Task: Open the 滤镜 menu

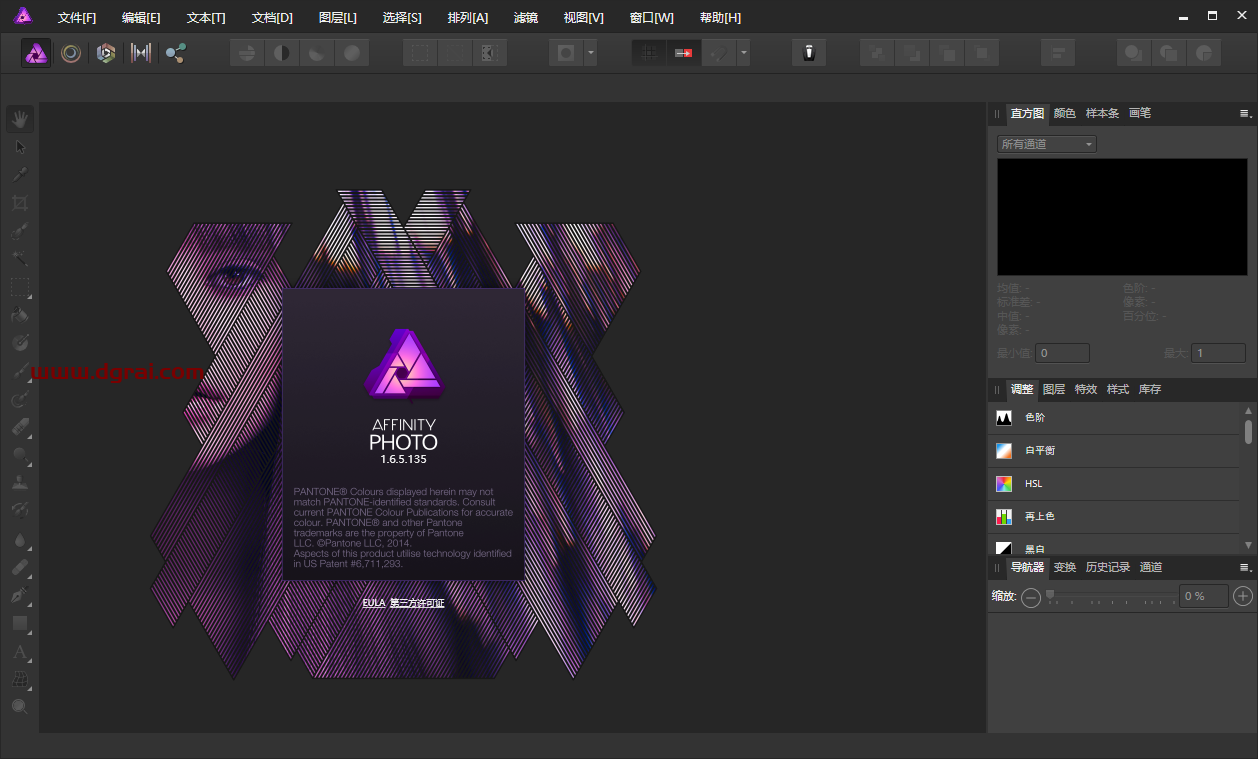Action: coord(525,18)
